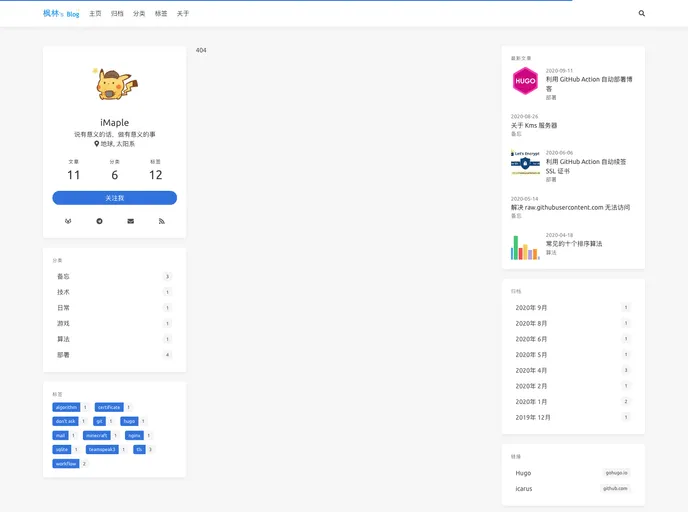Open post 关于 Kms 服务器
This screenshot has height=512, width=688.
[534, 125]
